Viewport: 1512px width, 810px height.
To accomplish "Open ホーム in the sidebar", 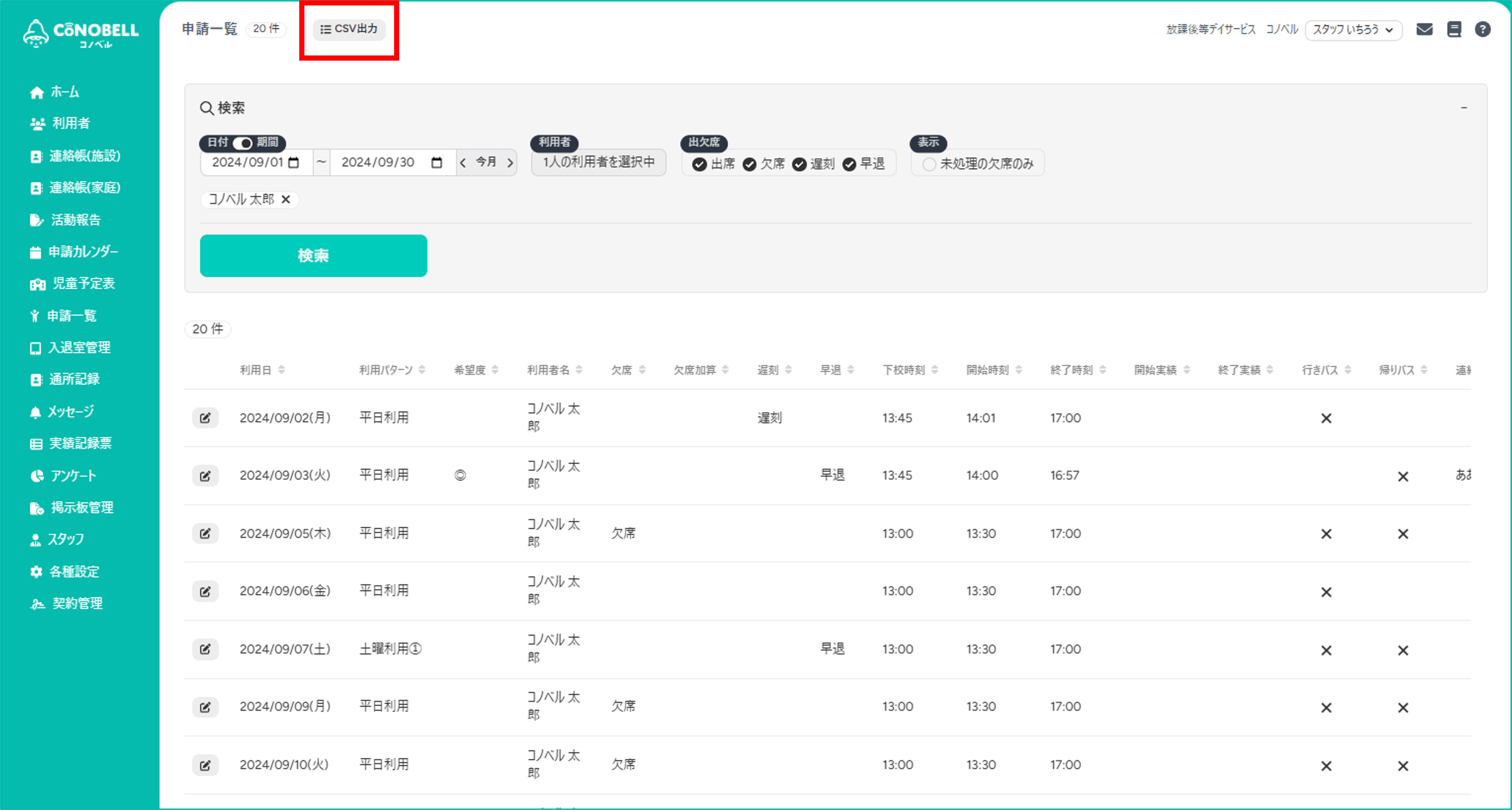I will pos(55,92).
